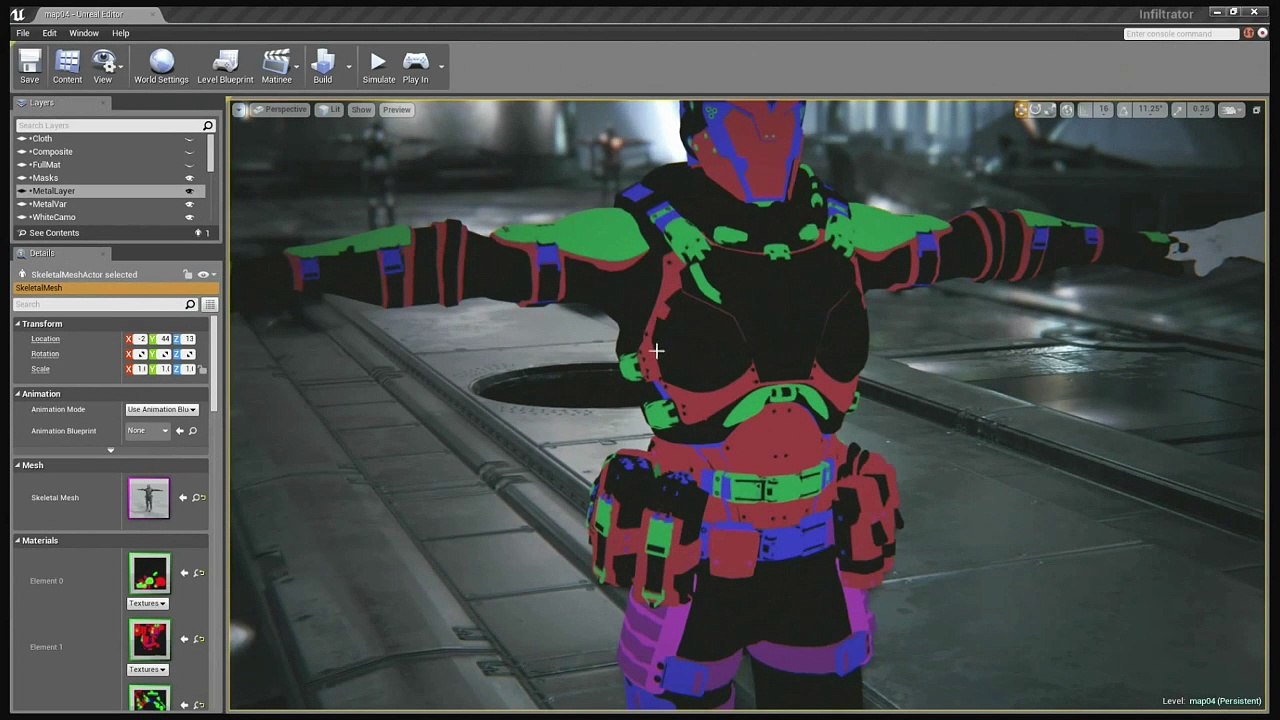This screenshot has width=1280, height=720.
Task: Hide the MetalVar layer
Action: pos(189,204)
